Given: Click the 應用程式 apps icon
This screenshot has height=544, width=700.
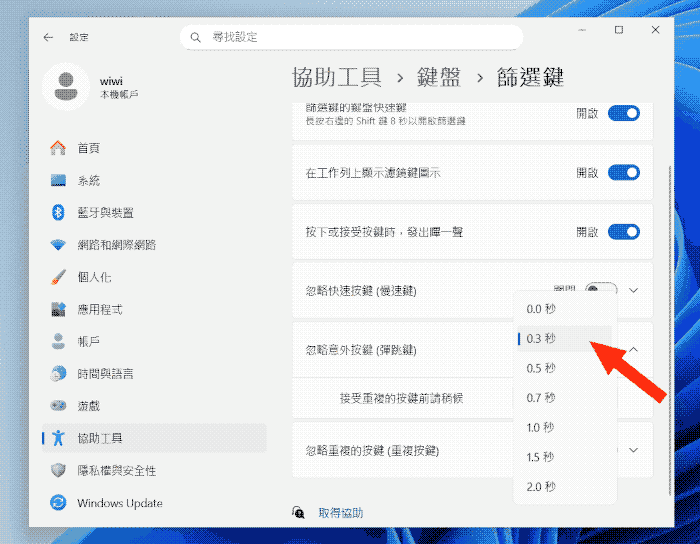Looking at the screenshot, I should coord(59,309).
